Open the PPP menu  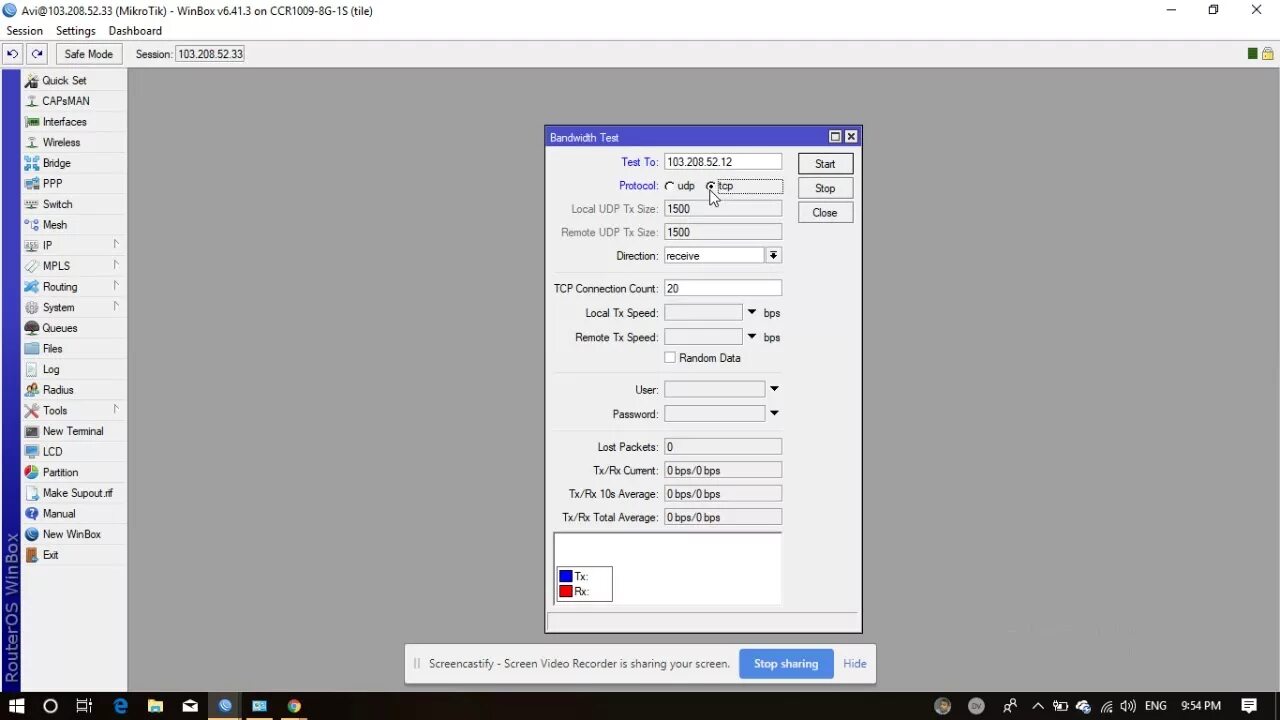[52, 184]
